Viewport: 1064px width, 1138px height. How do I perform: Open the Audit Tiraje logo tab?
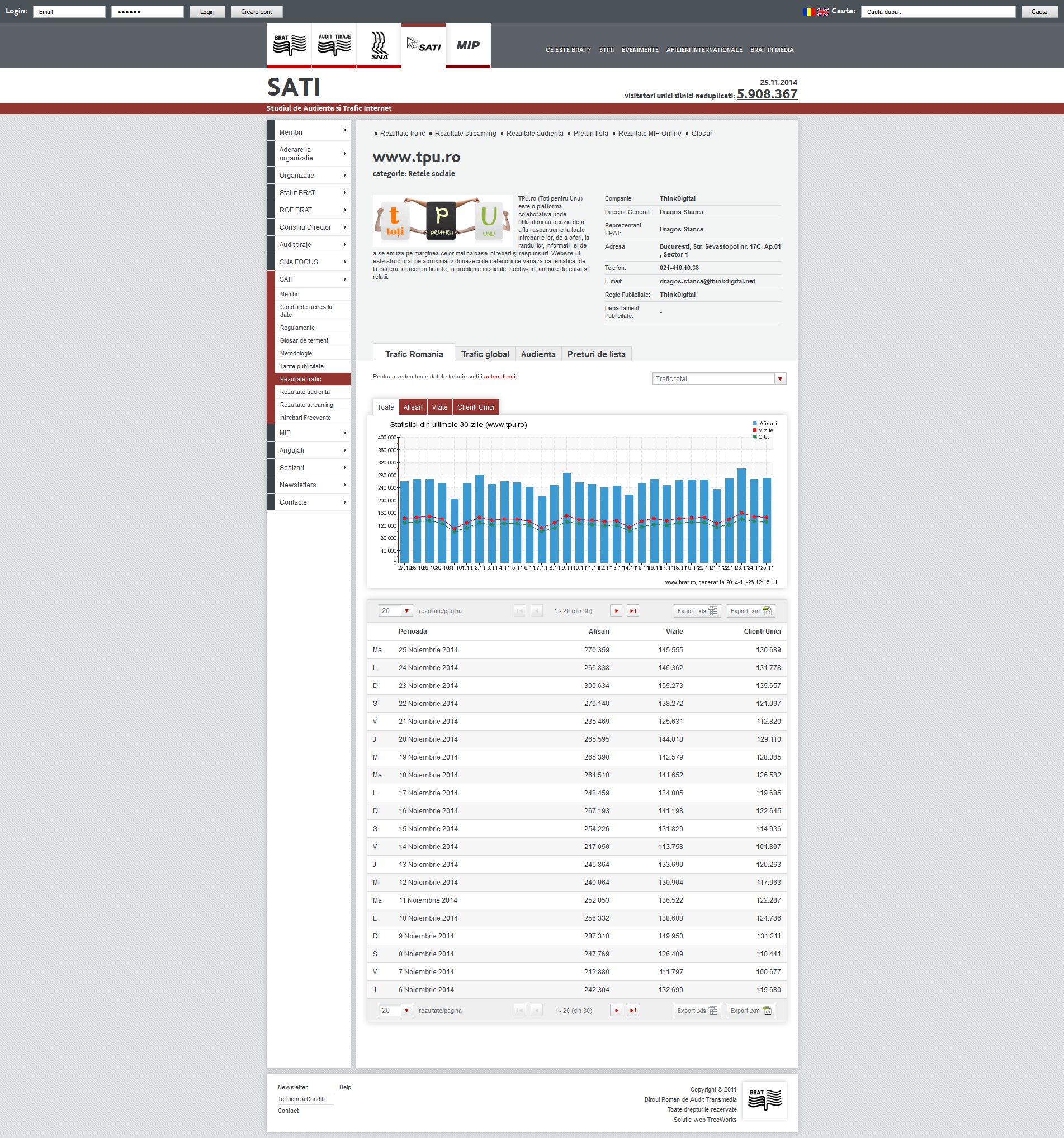(x=334, y=45)
